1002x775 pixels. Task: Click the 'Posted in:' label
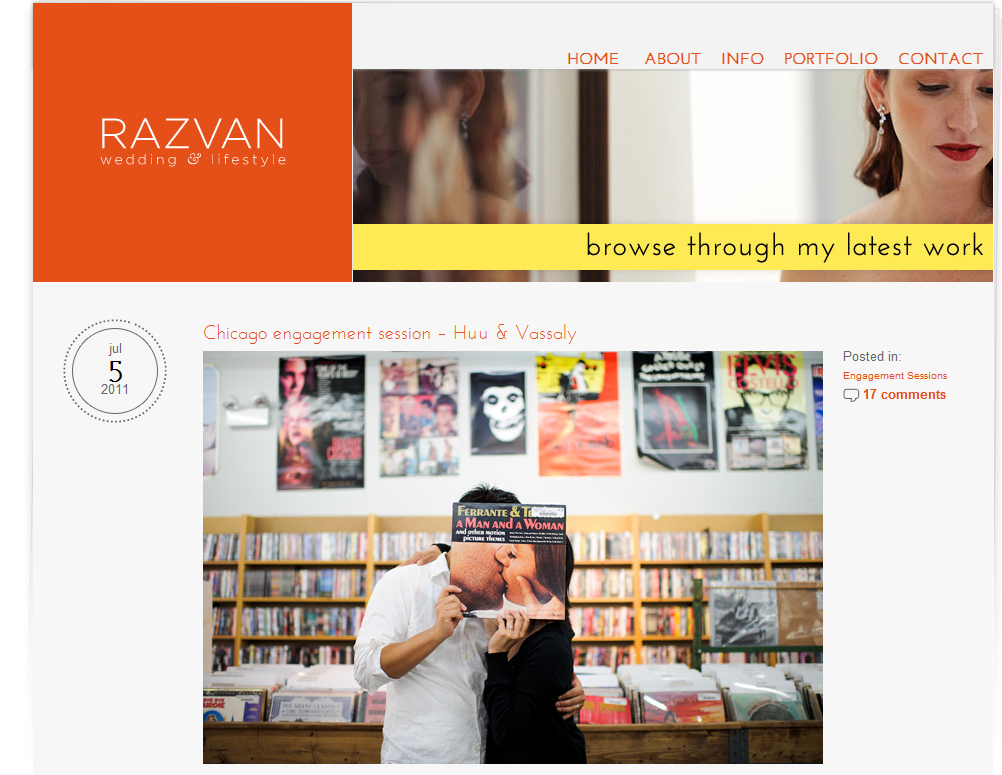(x=872, y=357)
